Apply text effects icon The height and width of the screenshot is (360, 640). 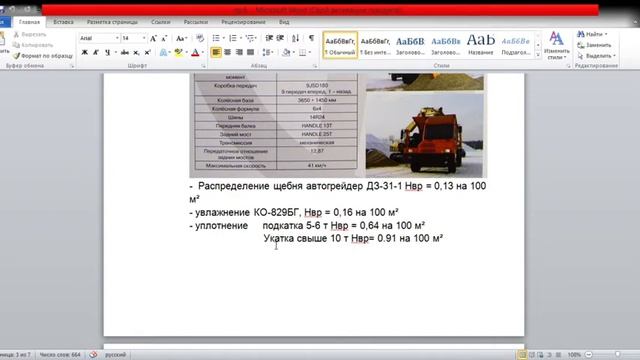click(x=163, y=52)
